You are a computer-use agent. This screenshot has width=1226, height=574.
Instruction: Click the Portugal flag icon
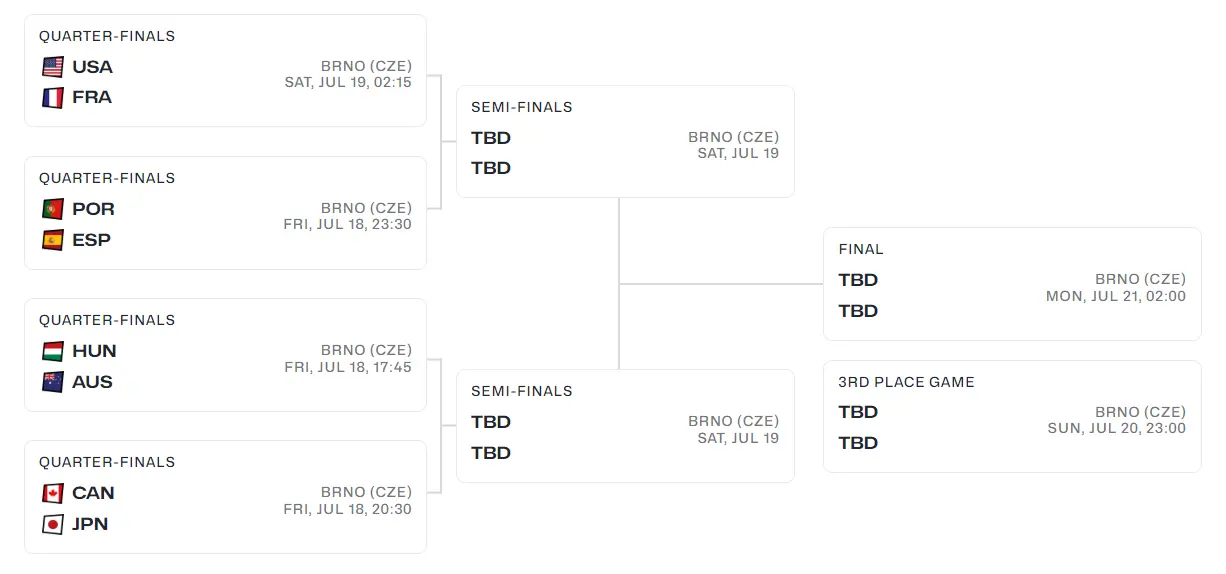click(53, 209)
